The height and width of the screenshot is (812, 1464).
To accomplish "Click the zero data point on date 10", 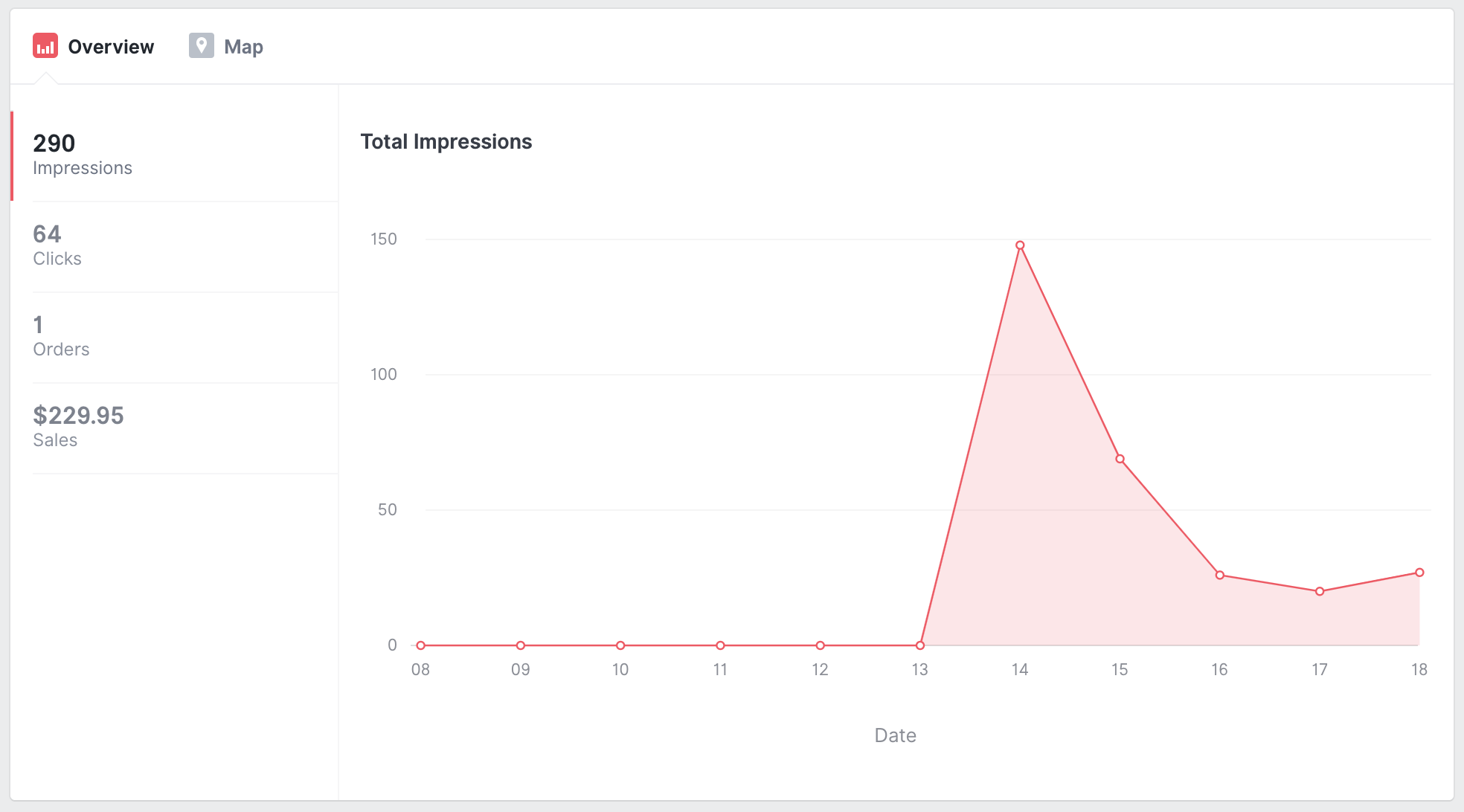I will pos(620,645).
